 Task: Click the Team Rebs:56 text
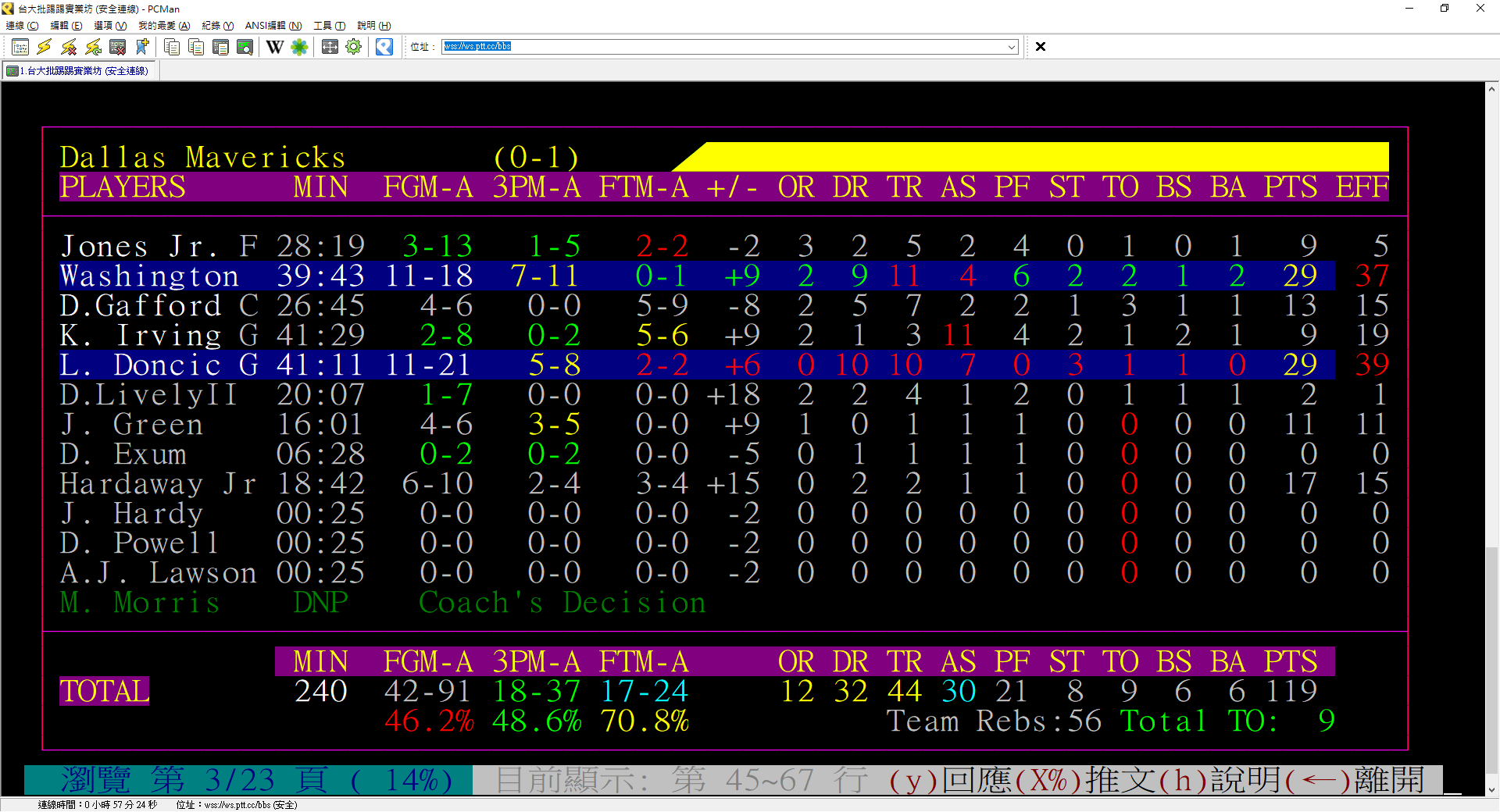(x=994, y=721)
